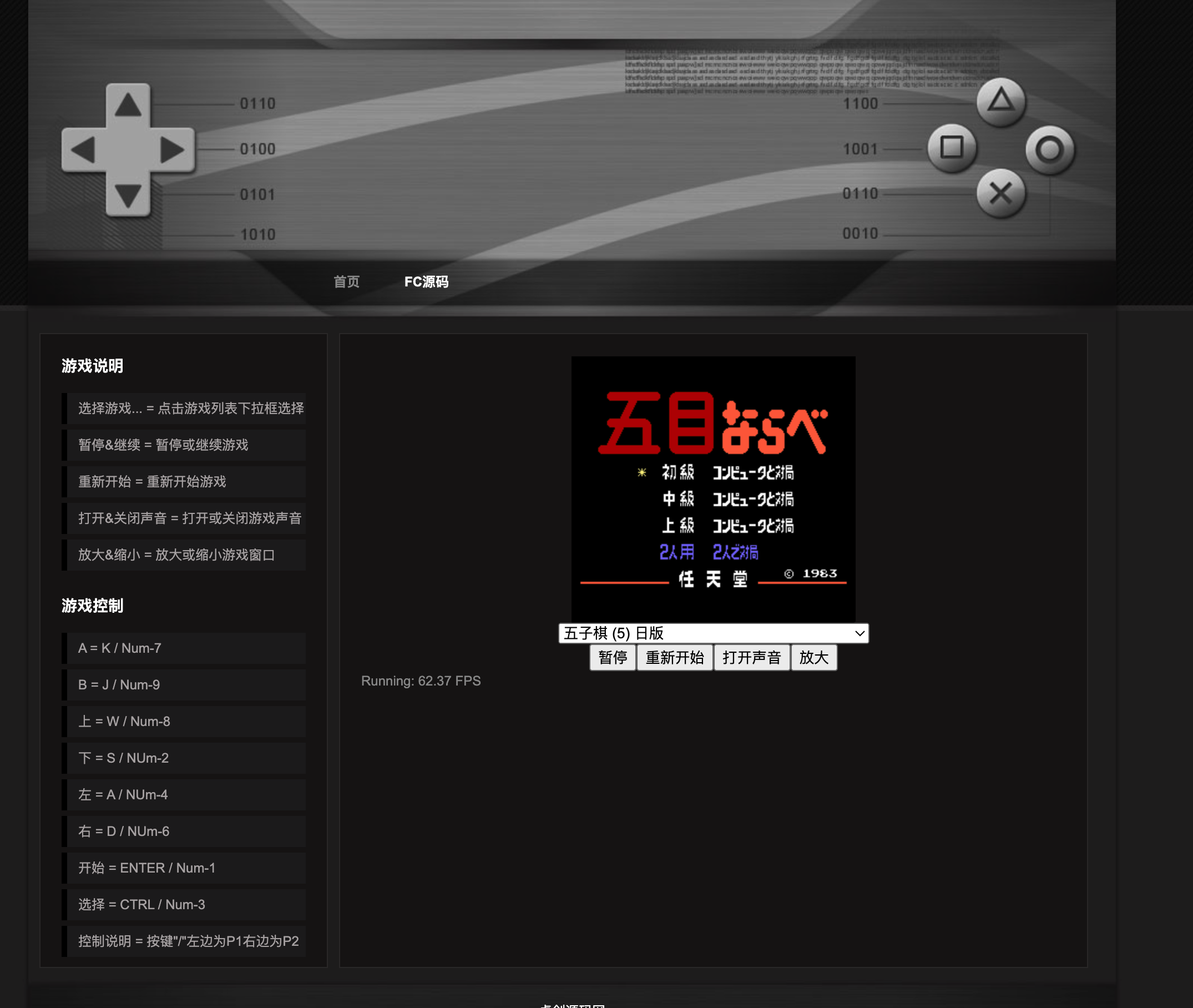Click the 游戏控制 heading
1193x1008 pixels.
point(93,606)
